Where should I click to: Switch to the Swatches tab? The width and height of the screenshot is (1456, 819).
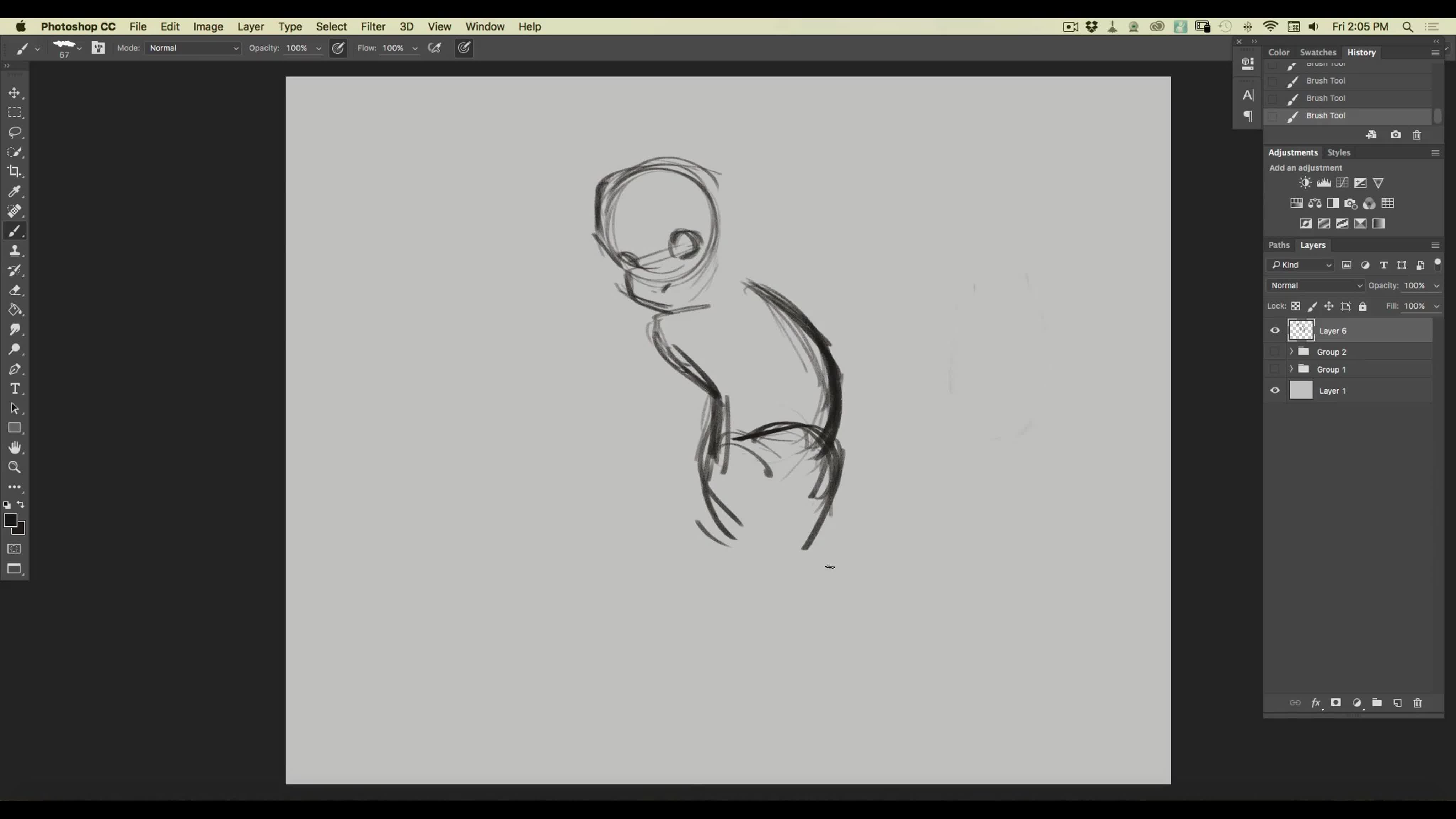coord(1317,52)
